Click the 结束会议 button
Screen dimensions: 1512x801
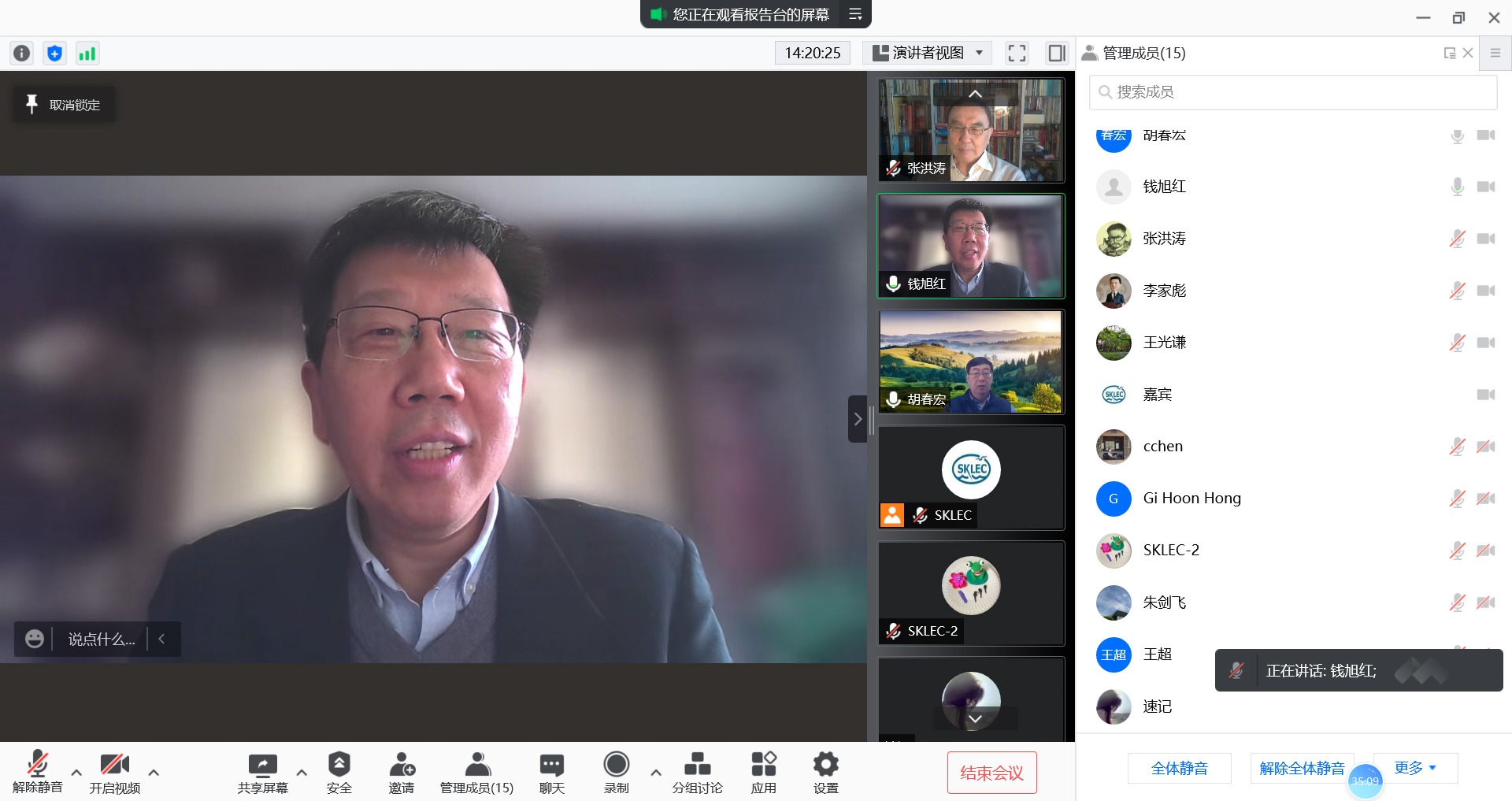991,773
